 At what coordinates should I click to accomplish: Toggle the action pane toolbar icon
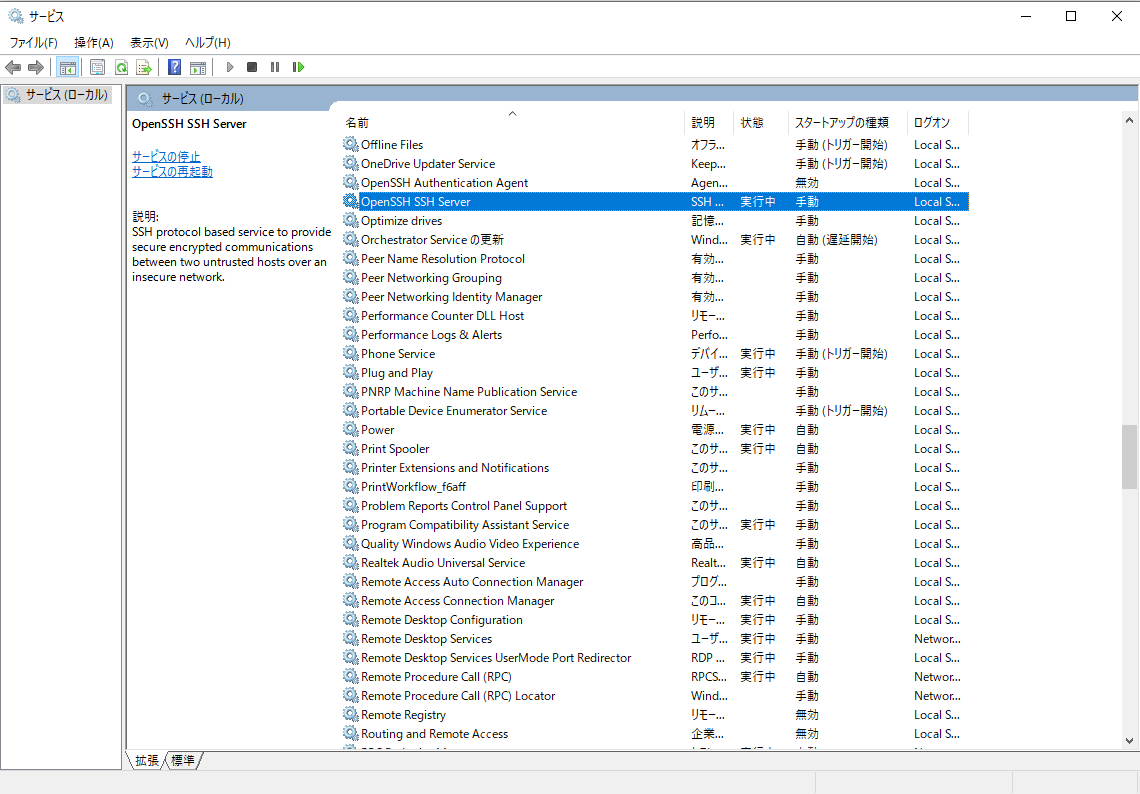[198, 68]
